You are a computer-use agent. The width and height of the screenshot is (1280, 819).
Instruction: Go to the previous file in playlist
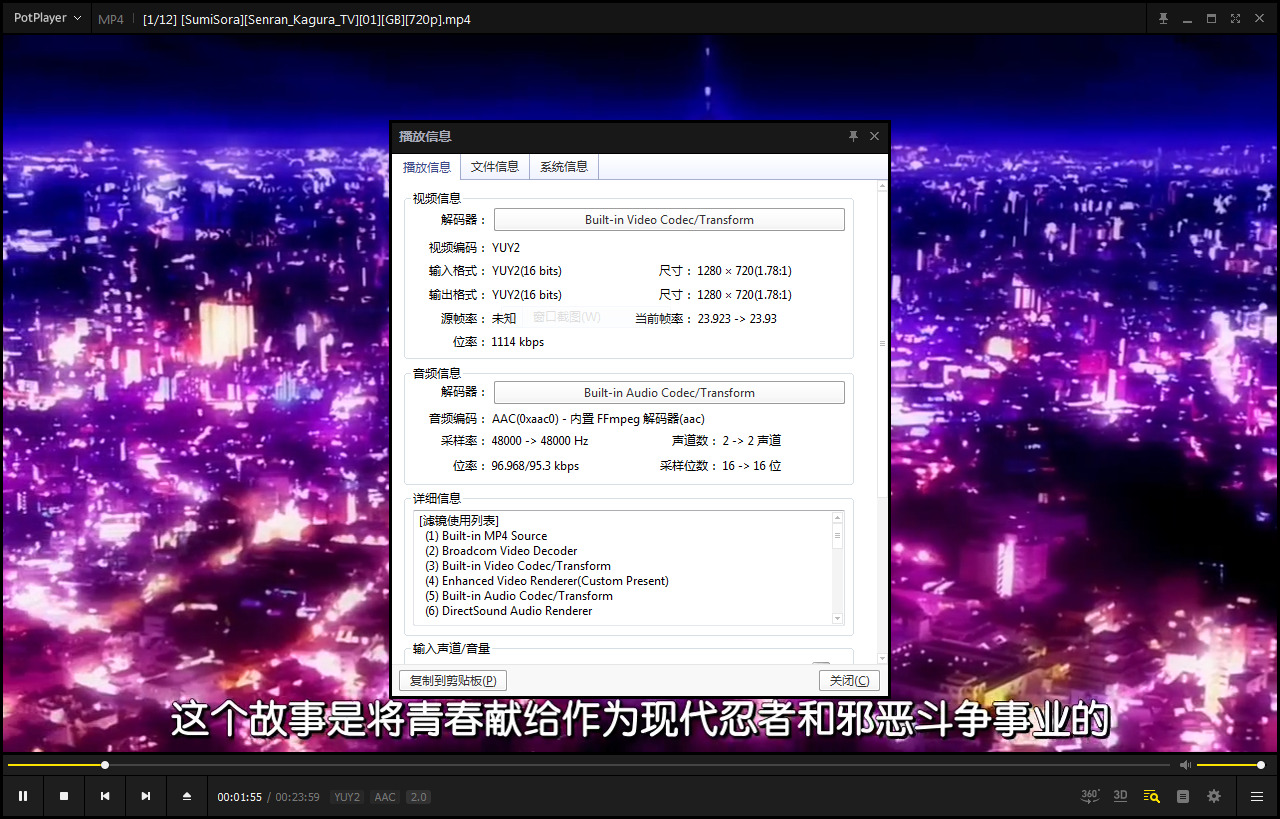tap(105, 796)
